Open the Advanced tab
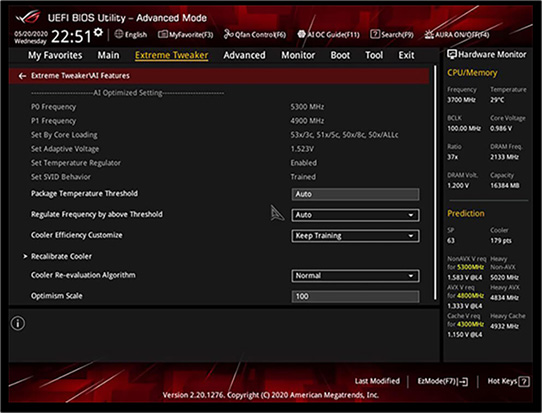542x413 pixels. [x=244, y=55]
